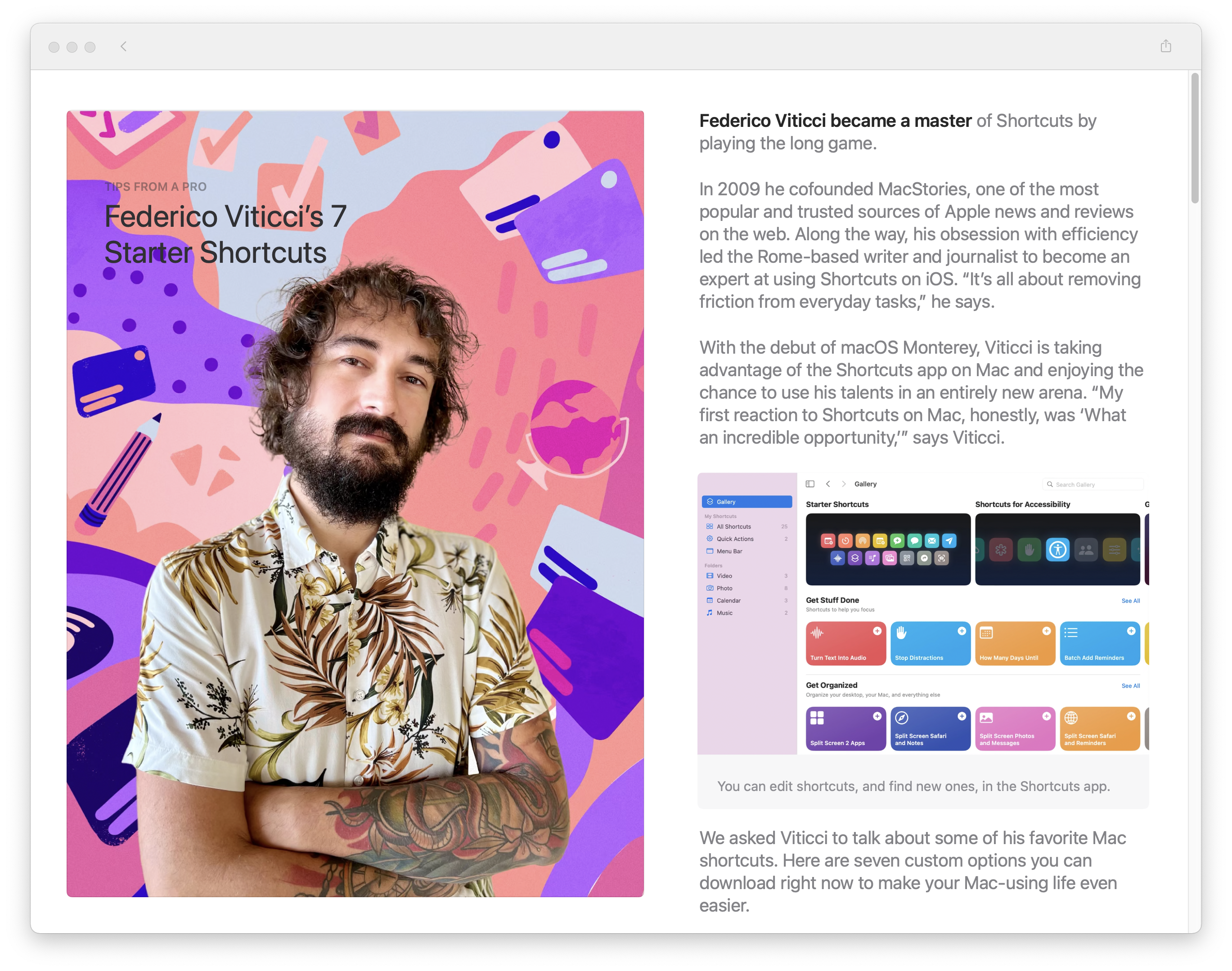Open the share menu icon in title bar
This screenshot has width=1232, height=971.
[x=1165, y=46]
